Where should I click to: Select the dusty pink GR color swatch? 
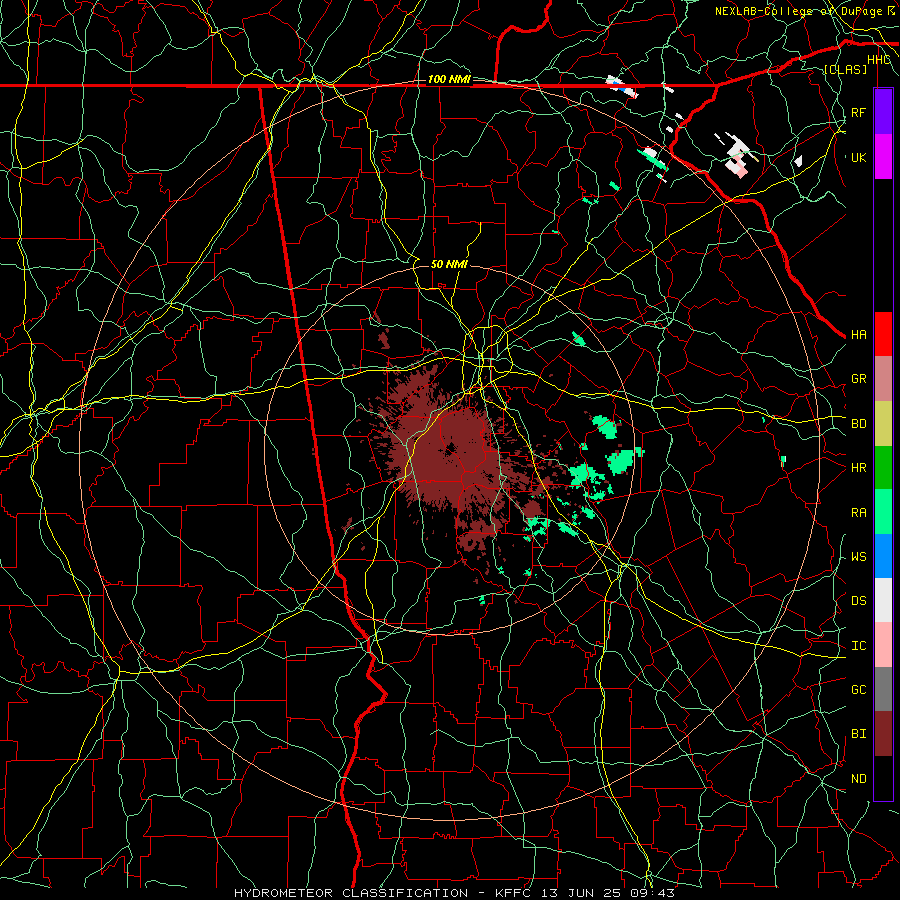click(883, 379)
